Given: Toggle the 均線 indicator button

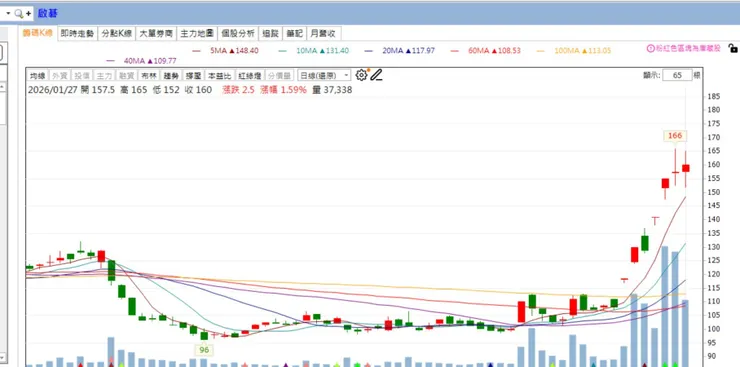Looking at the screenshot, I should click(x=37, y=75).
